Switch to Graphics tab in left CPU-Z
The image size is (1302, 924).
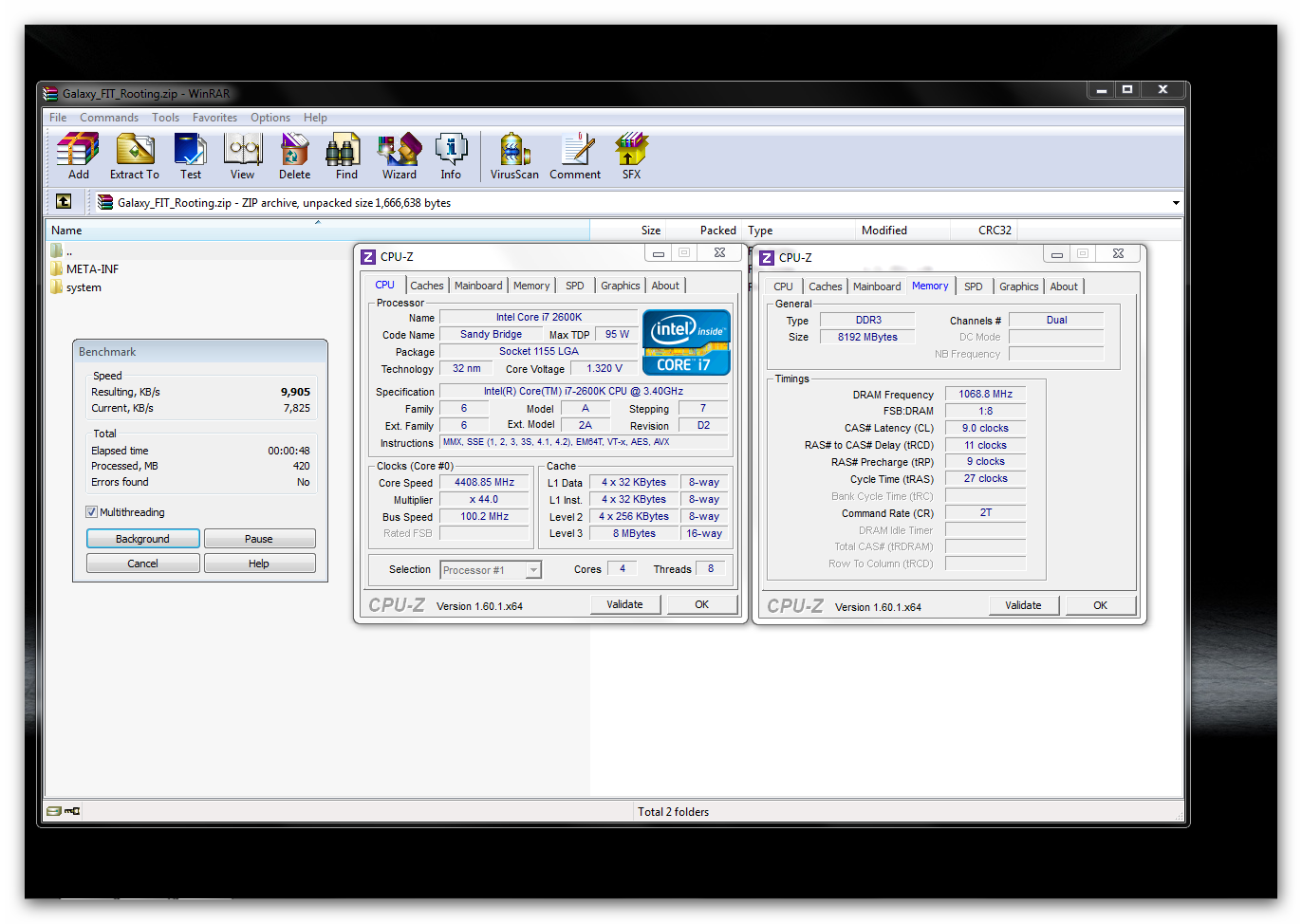[x=621, y=286]
